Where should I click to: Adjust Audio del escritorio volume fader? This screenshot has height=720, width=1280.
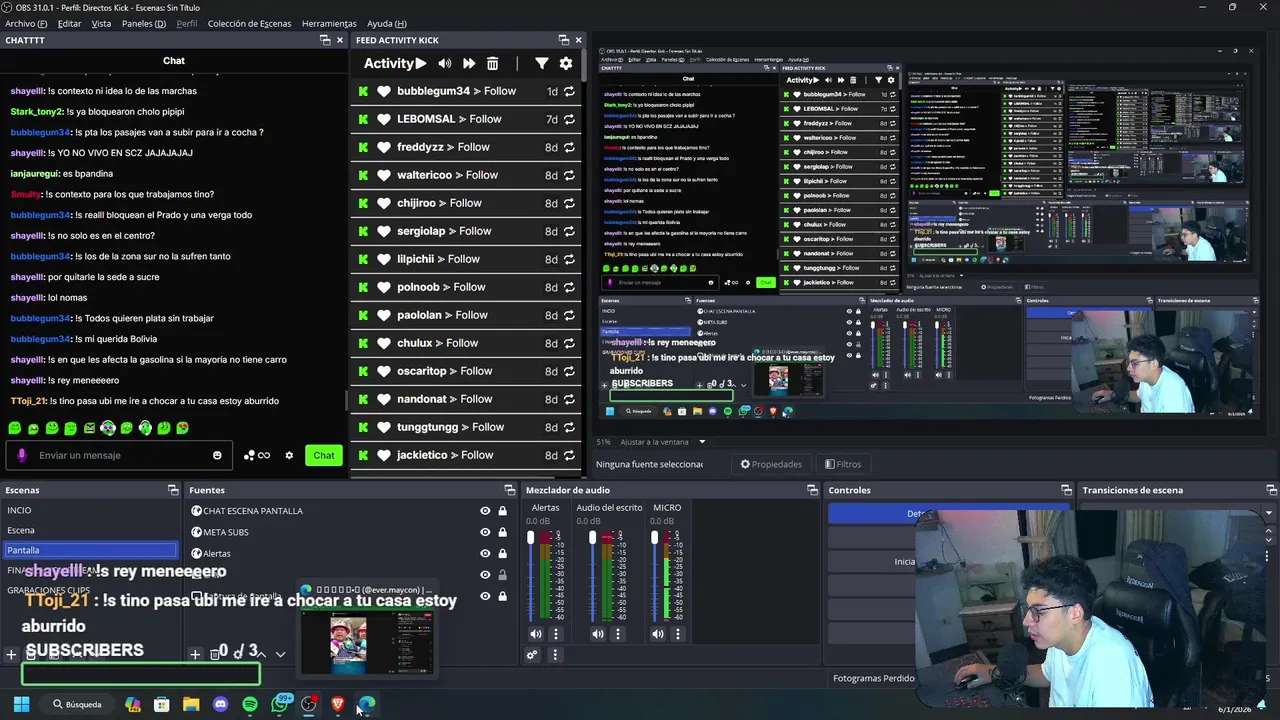(593, 538)
